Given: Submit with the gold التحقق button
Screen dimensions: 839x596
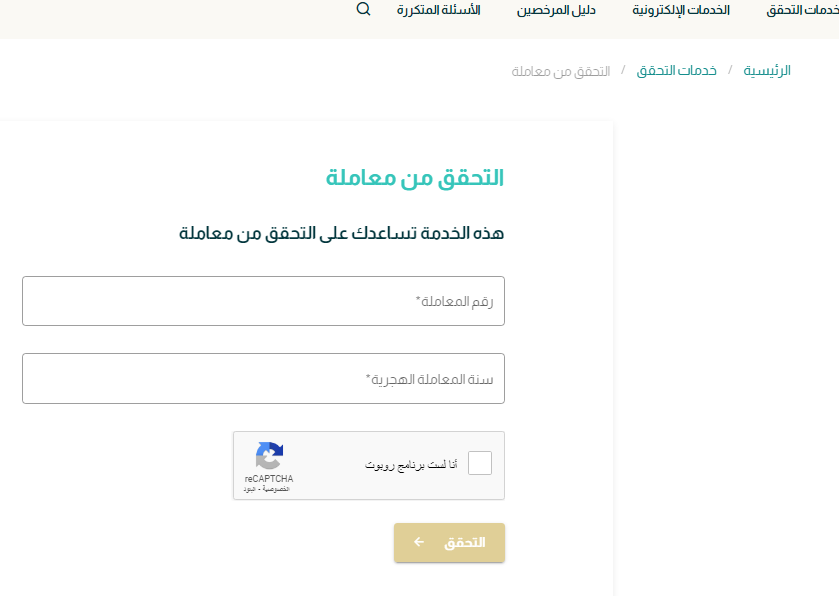Looking at the screenshot, I should [449, 542].
